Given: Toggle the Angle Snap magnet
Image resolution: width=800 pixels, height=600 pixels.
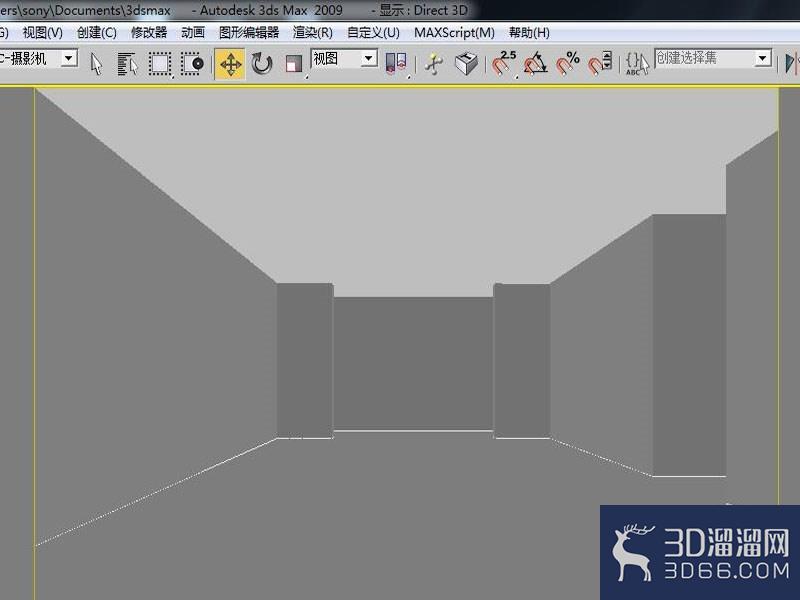Looking at the screenshot, I should point(535,64).
